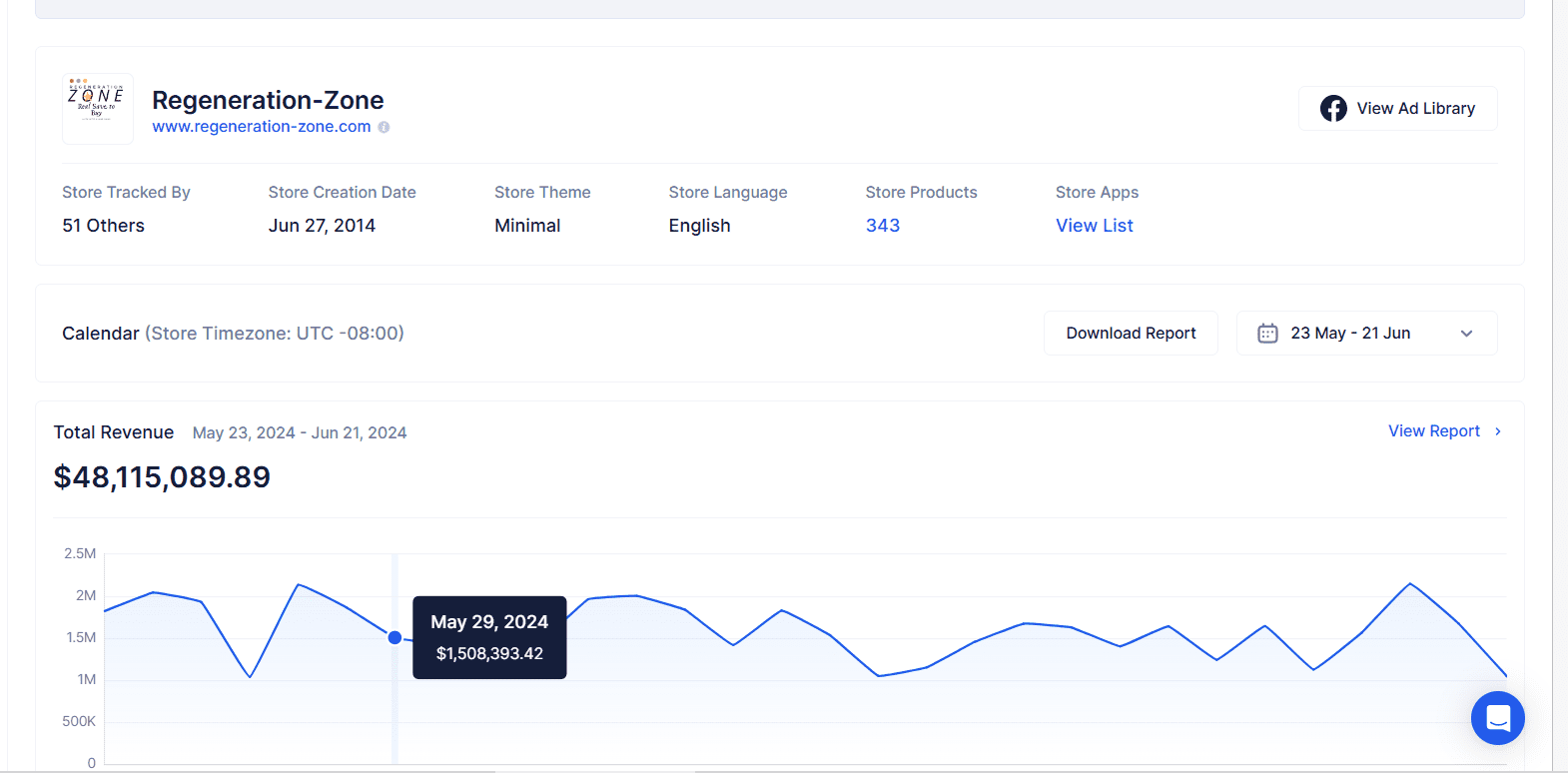The image size is (1568, 773).
Task: Click the Calendar store timezone label
Action: click(233, 334)
